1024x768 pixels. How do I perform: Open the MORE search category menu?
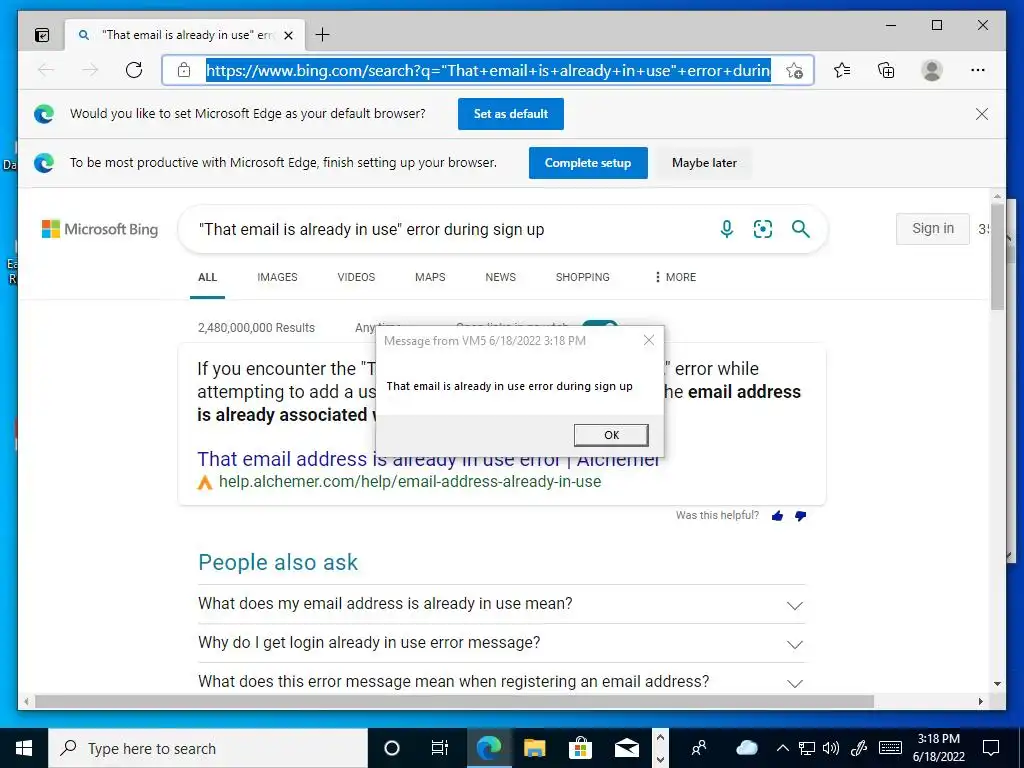coord(675,277)
